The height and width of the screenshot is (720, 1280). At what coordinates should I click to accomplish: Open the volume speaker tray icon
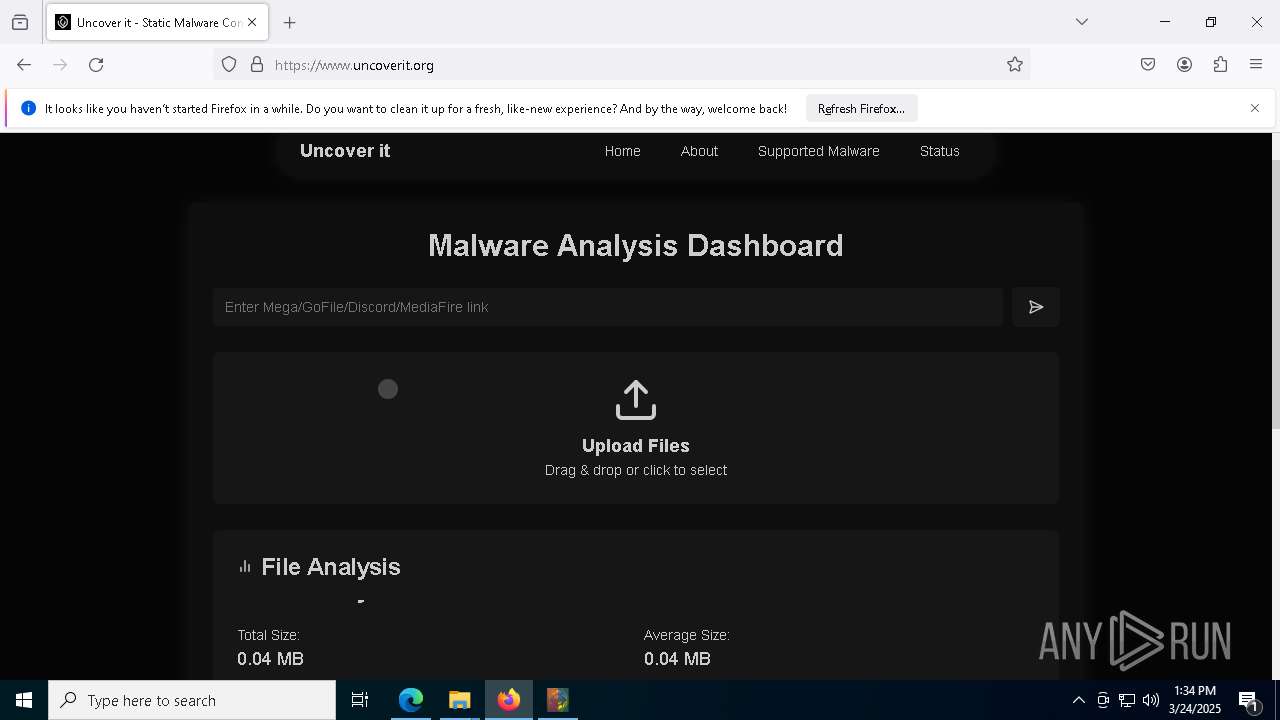click(x=1151, y=700)
